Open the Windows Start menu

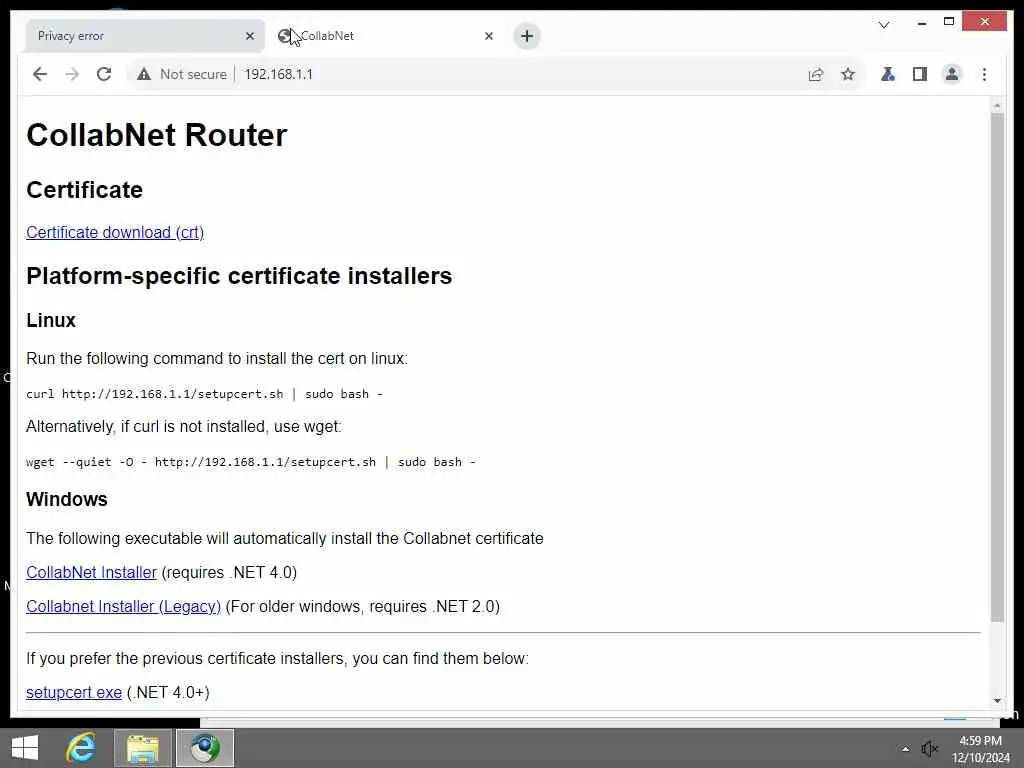(x=25, y=748)
